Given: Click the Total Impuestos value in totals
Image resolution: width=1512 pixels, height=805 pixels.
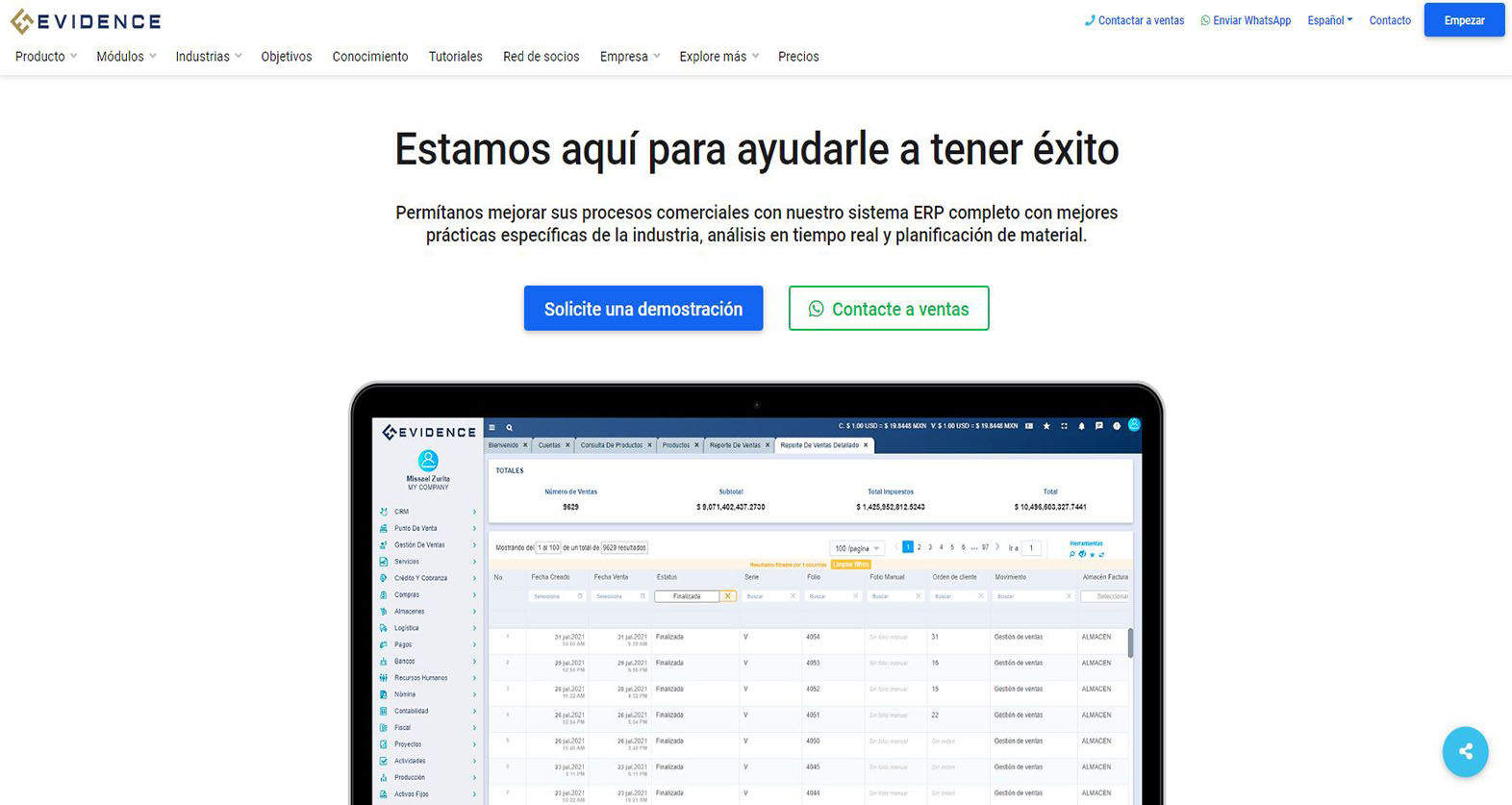Looking at the screenshot, I should [x=891, y=507].
